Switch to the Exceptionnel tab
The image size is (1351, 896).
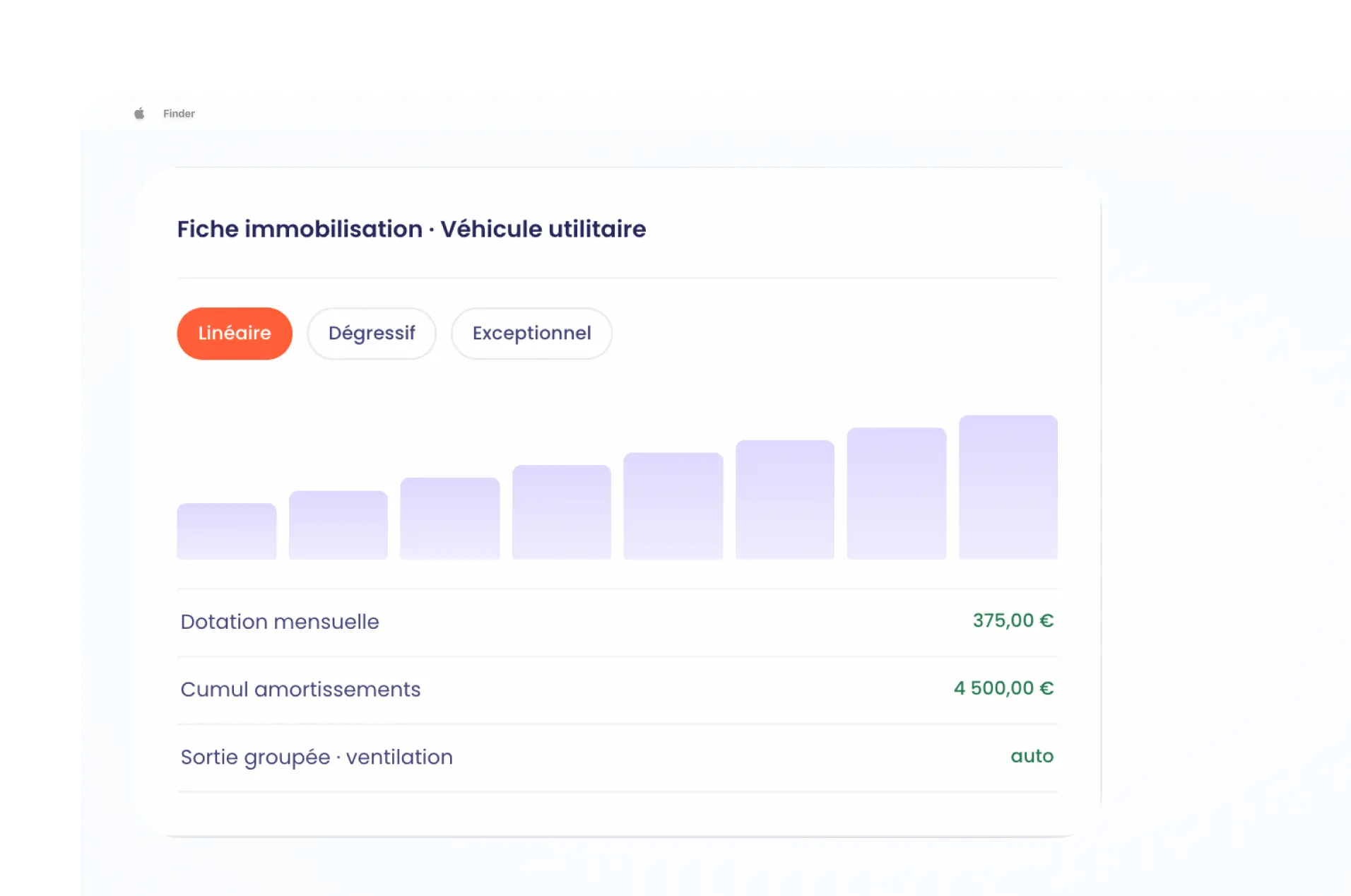tap(532, 334)
